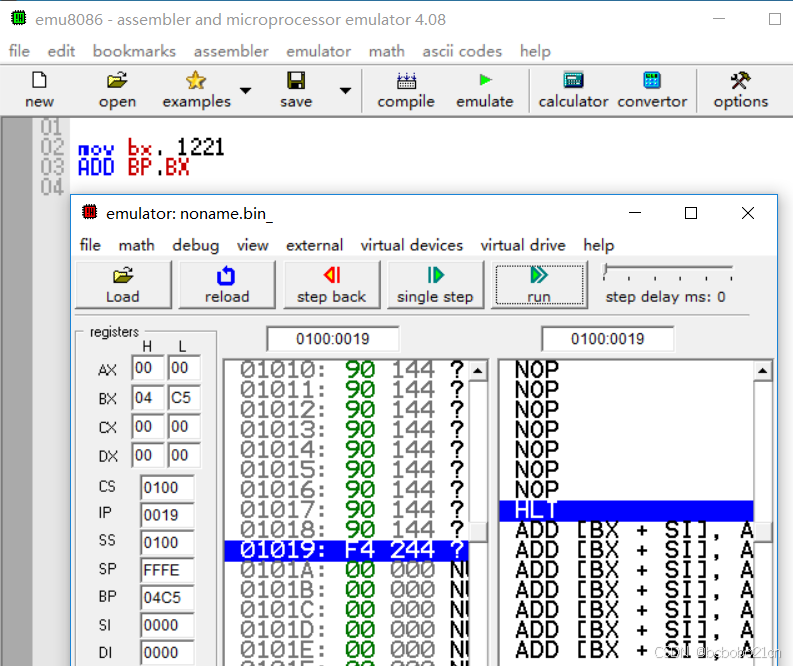793x666 pixels.
Task: Click the step back button
Action: pos(332,285)
